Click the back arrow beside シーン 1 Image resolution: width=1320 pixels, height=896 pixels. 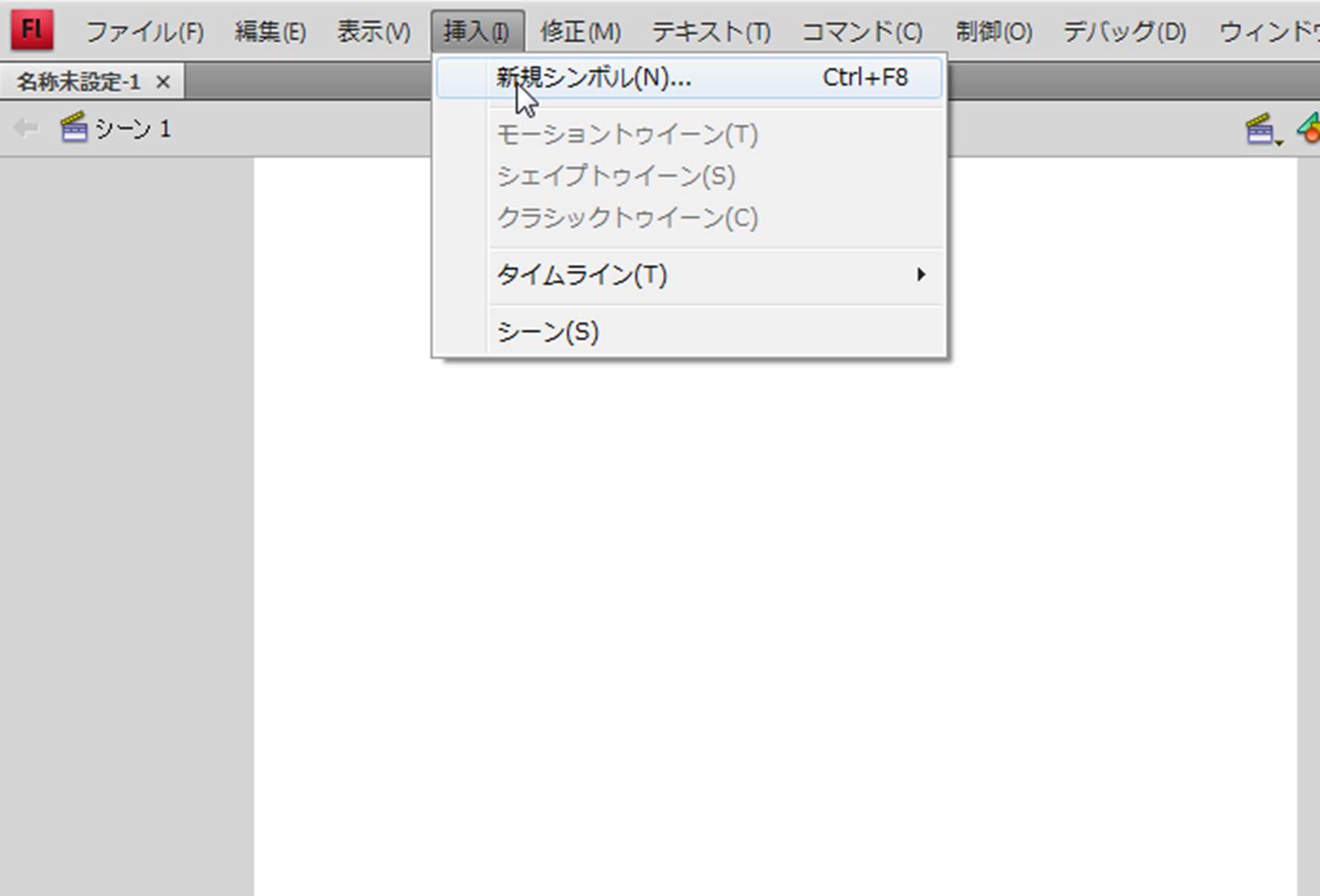[x=26, y=129]
